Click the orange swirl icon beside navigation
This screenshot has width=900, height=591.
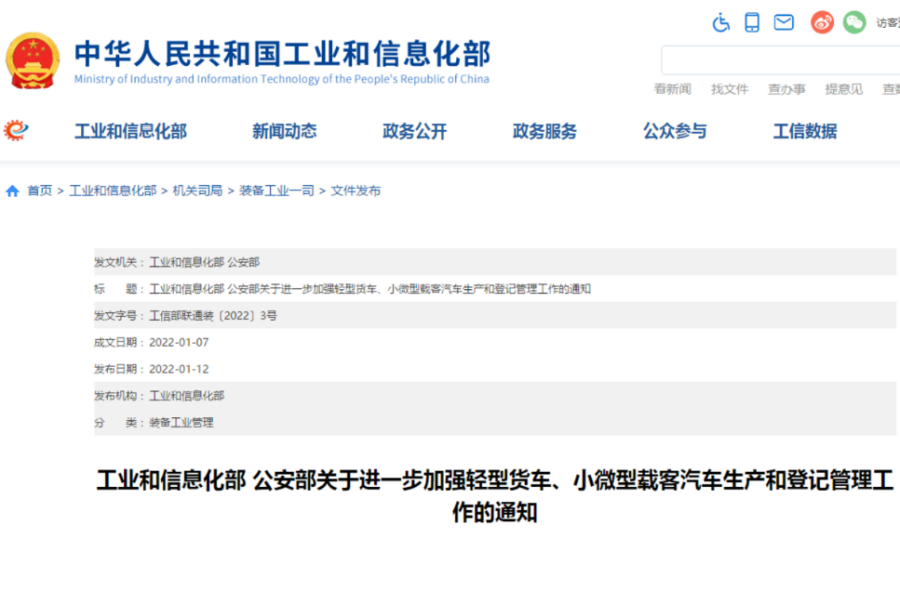coord(16,130)
